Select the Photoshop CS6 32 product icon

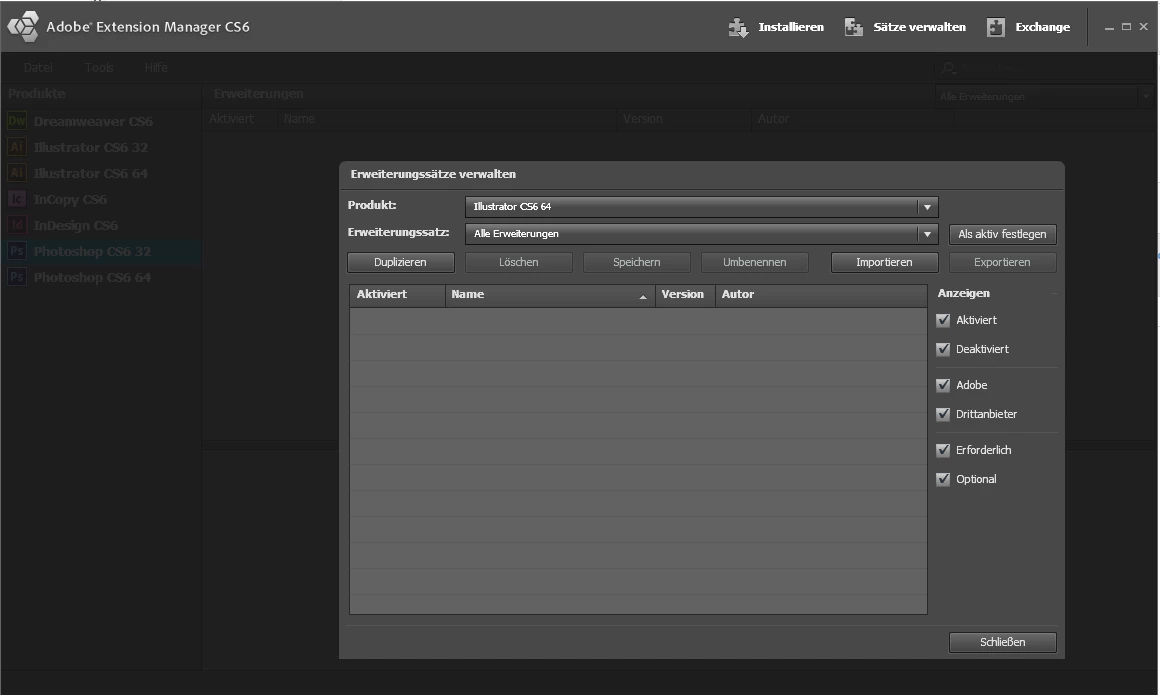(x=16, y=251)
